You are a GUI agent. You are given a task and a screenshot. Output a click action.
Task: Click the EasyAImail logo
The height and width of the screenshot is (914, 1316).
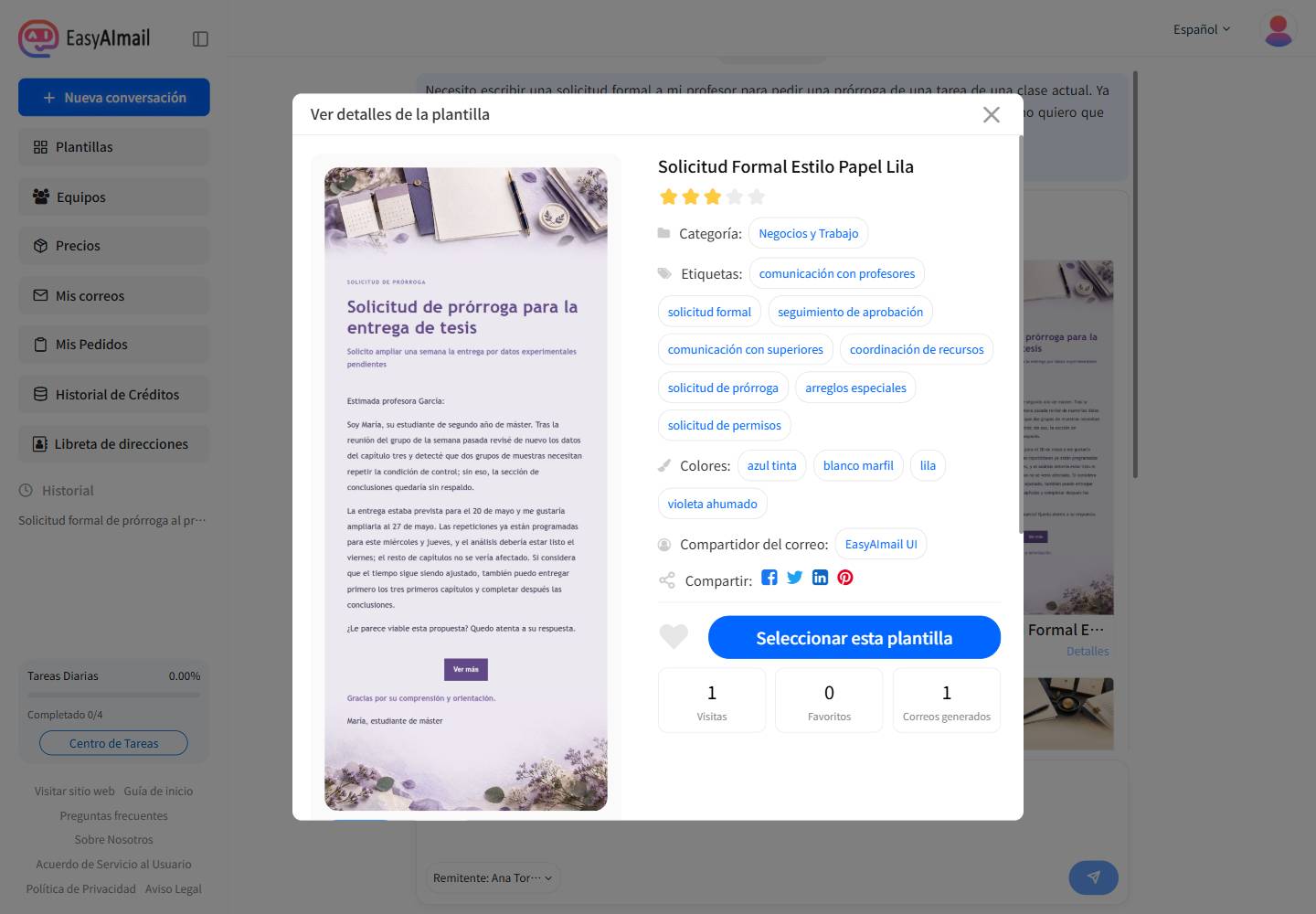pos(84,38)
